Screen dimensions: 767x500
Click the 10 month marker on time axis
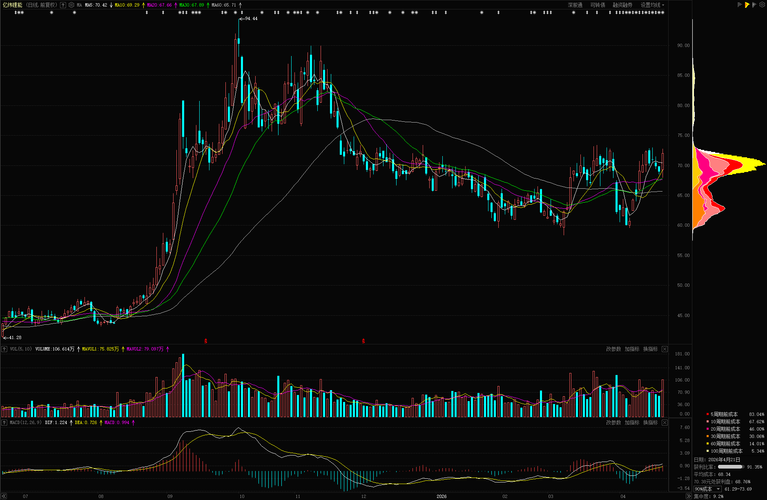tap(242, 496)
